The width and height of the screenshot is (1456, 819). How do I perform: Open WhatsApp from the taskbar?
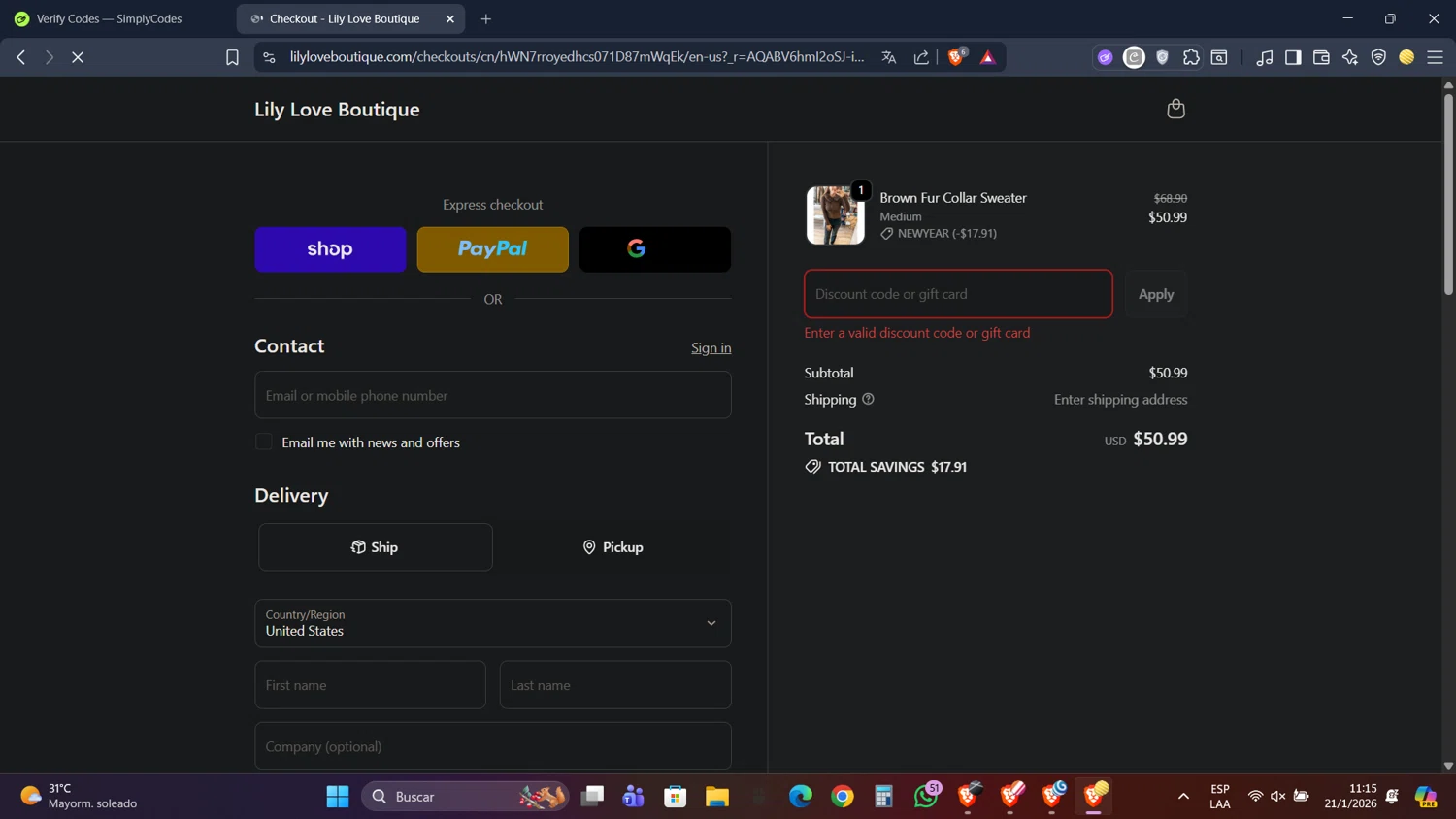click(927, 796)
